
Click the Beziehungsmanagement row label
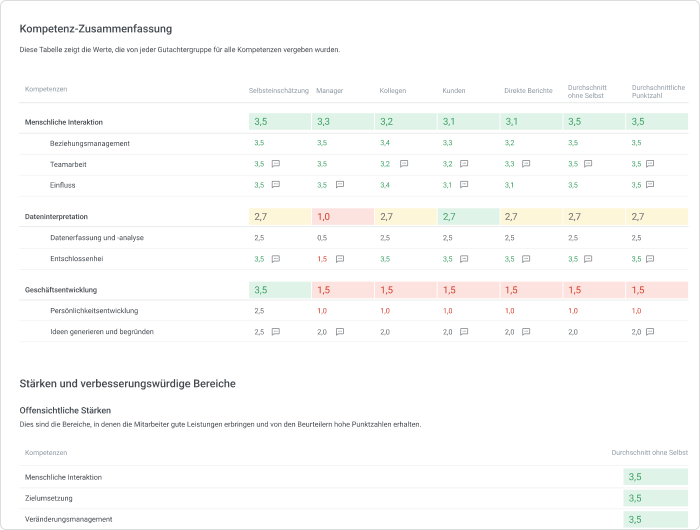pos(90,143)
